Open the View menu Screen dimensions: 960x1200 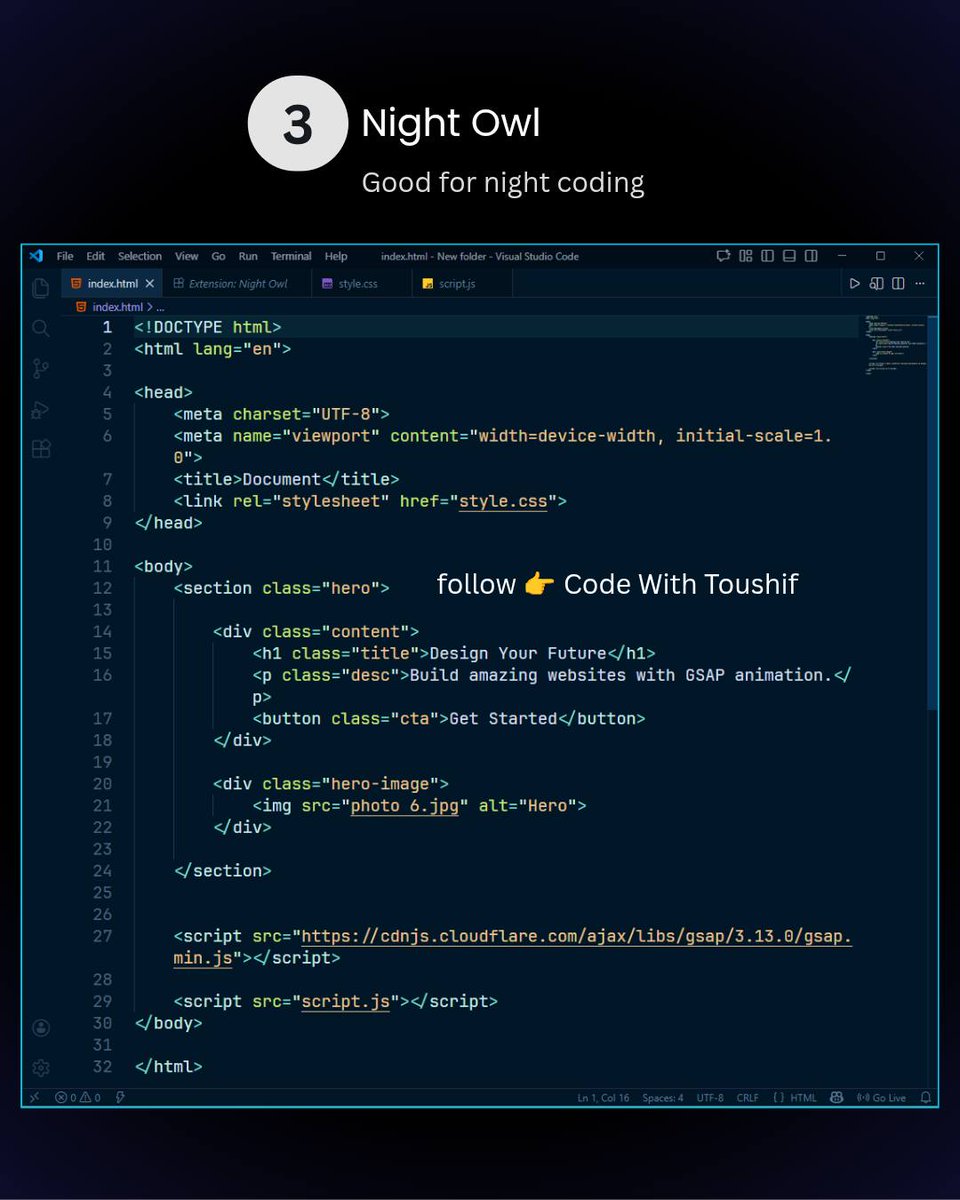186,256
